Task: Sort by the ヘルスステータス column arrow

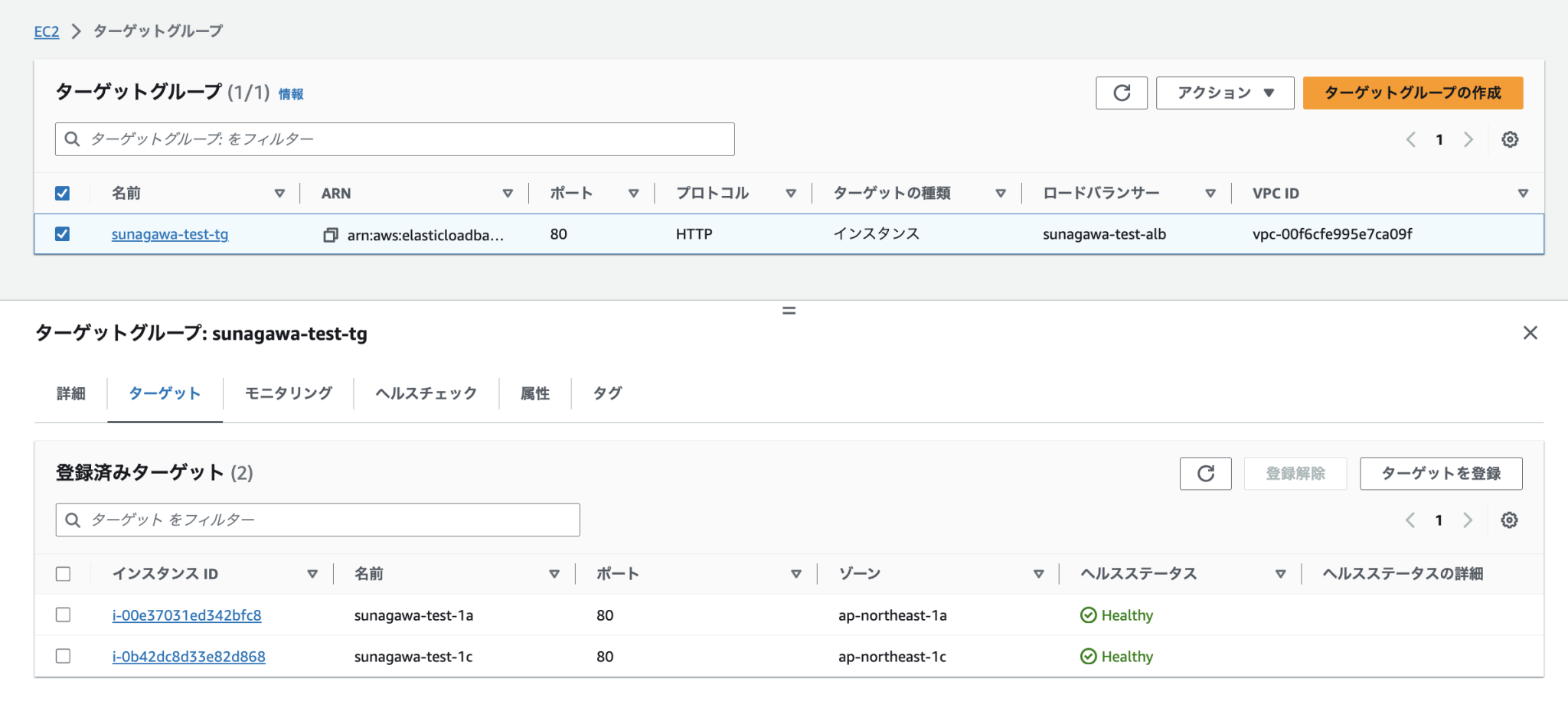Action: (x=1280, y=572)
